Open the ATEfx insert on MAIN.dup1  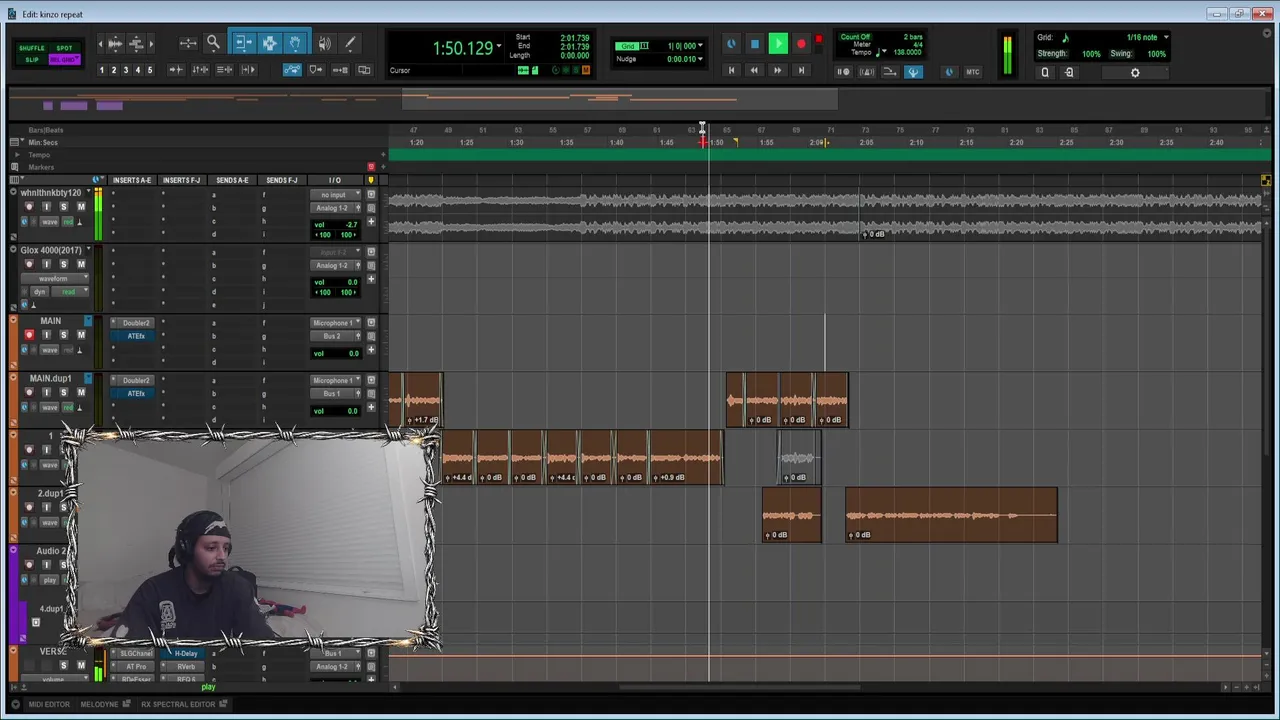pos(136,393)
